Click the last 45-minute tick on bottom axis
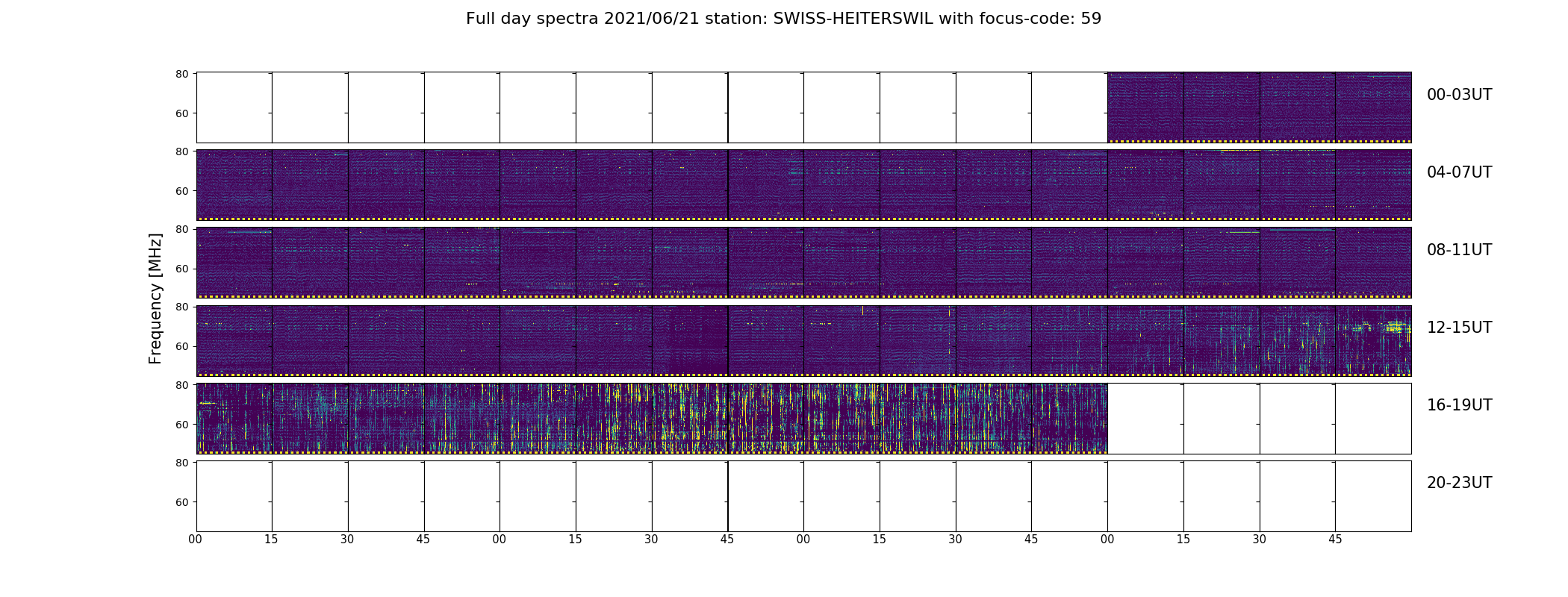1568x597 pixels. [1335, 539]
